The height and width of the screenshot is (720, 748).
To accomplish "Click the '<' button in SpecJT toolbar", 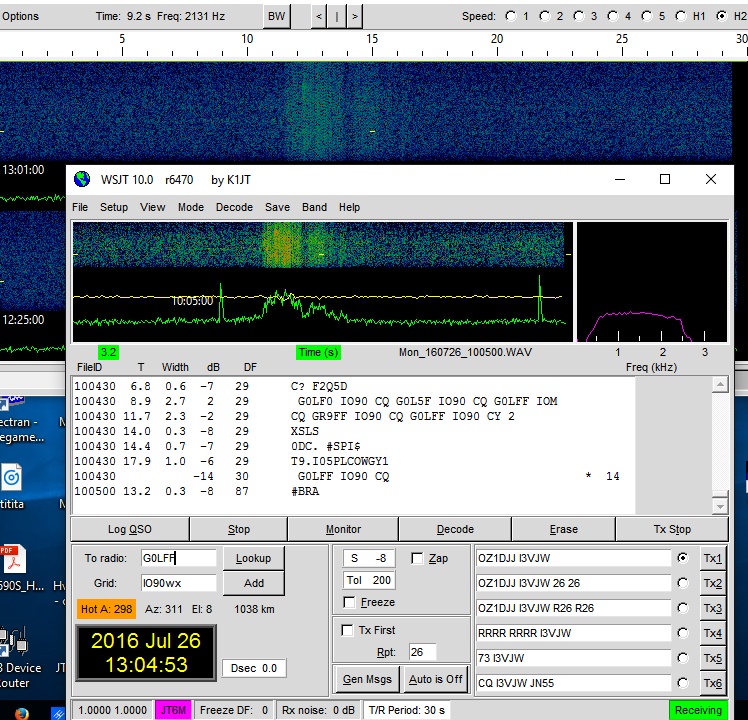I will 319,16.
